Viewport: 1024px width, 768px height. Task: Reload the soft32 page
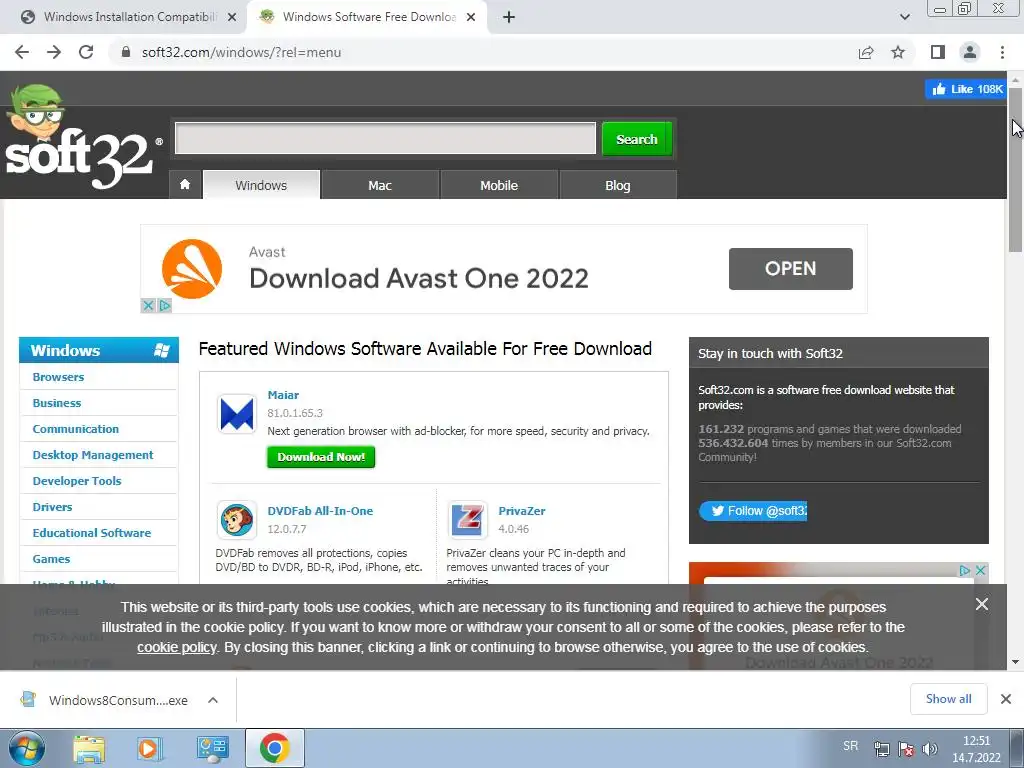[86, 52]
